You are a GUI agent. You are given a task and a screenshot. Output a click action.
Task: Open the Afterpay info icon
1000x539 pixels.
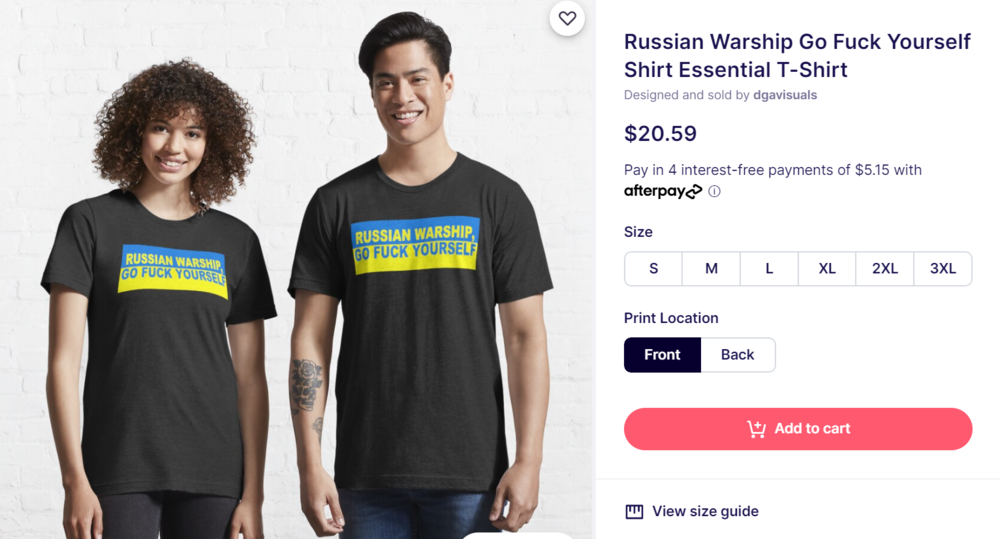pos(714,191)
